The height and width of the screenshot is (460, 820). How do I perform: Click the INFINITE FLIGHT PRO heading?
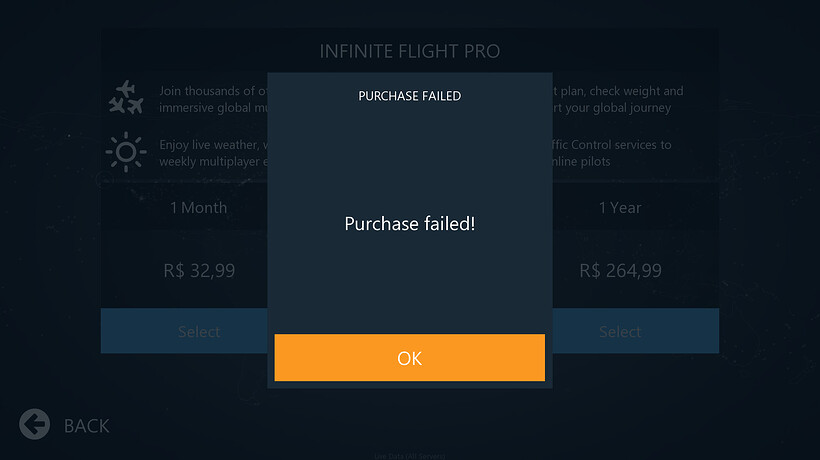410,51
